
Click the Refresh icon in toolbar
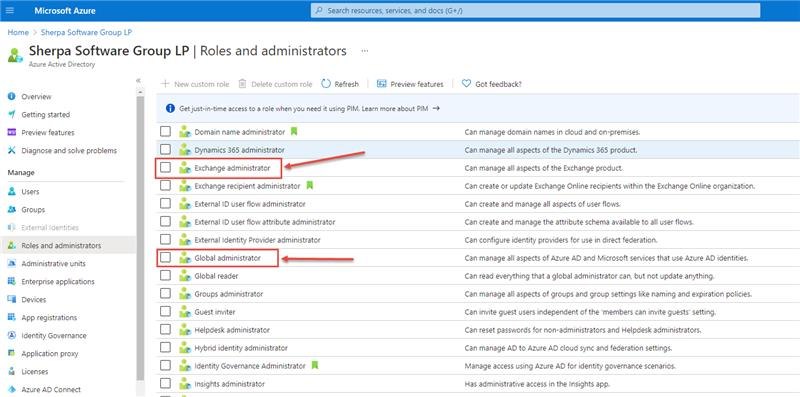(x=326, y=84)
